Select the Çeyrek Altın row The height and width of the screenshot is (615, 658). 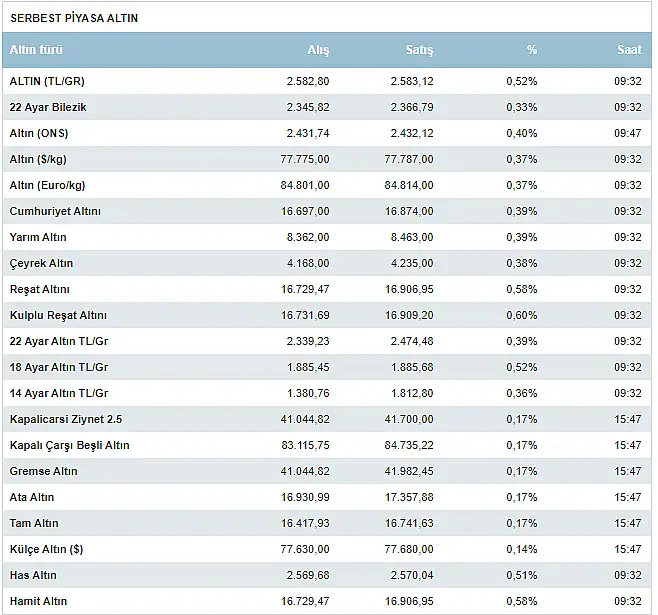point(327,263)
